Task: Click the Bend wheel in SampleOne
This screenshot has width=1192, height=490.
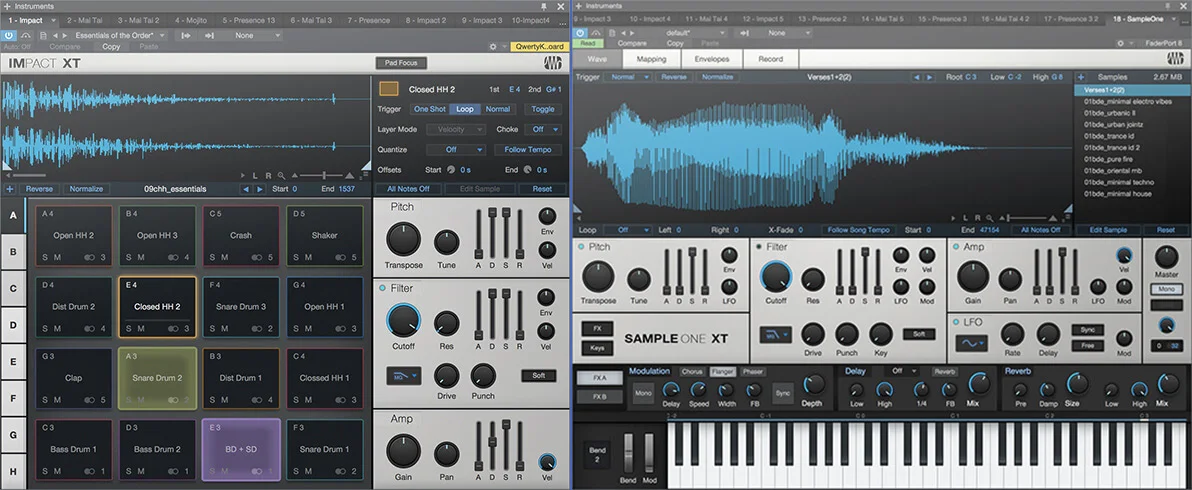Action: (x=628, y=454)
